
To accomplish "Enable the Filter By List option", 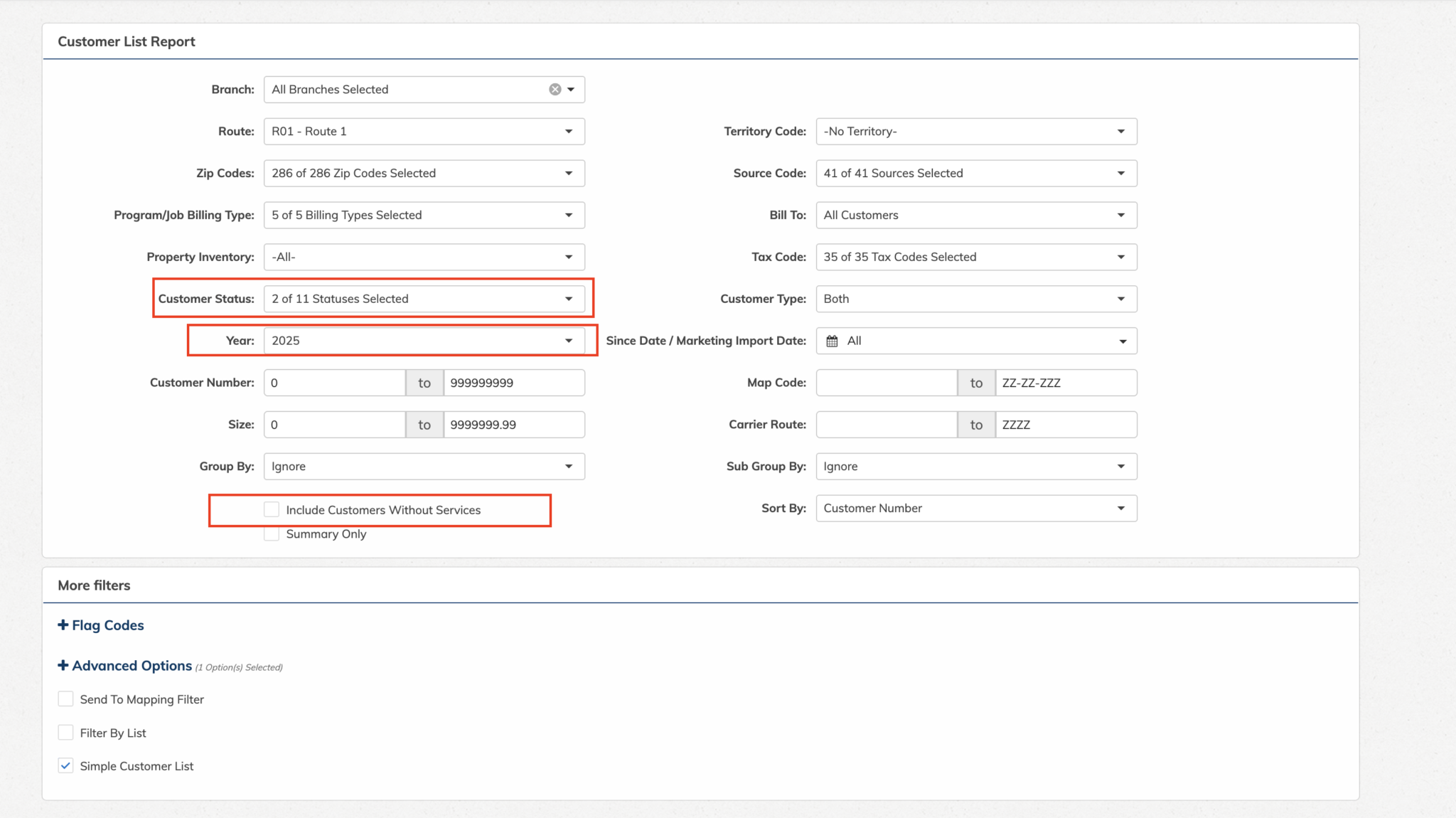I will point(65,732).
